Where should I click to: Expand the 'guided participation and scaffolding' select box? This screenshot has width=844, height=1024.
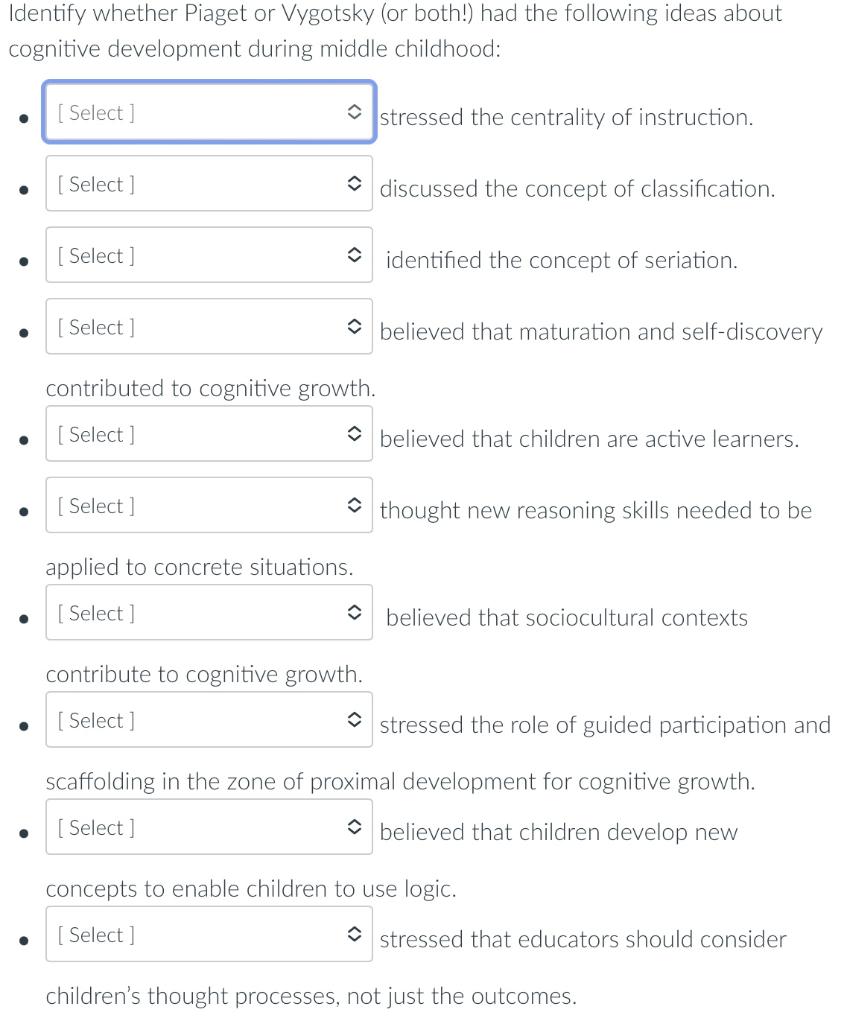click(x=208, y=720)
